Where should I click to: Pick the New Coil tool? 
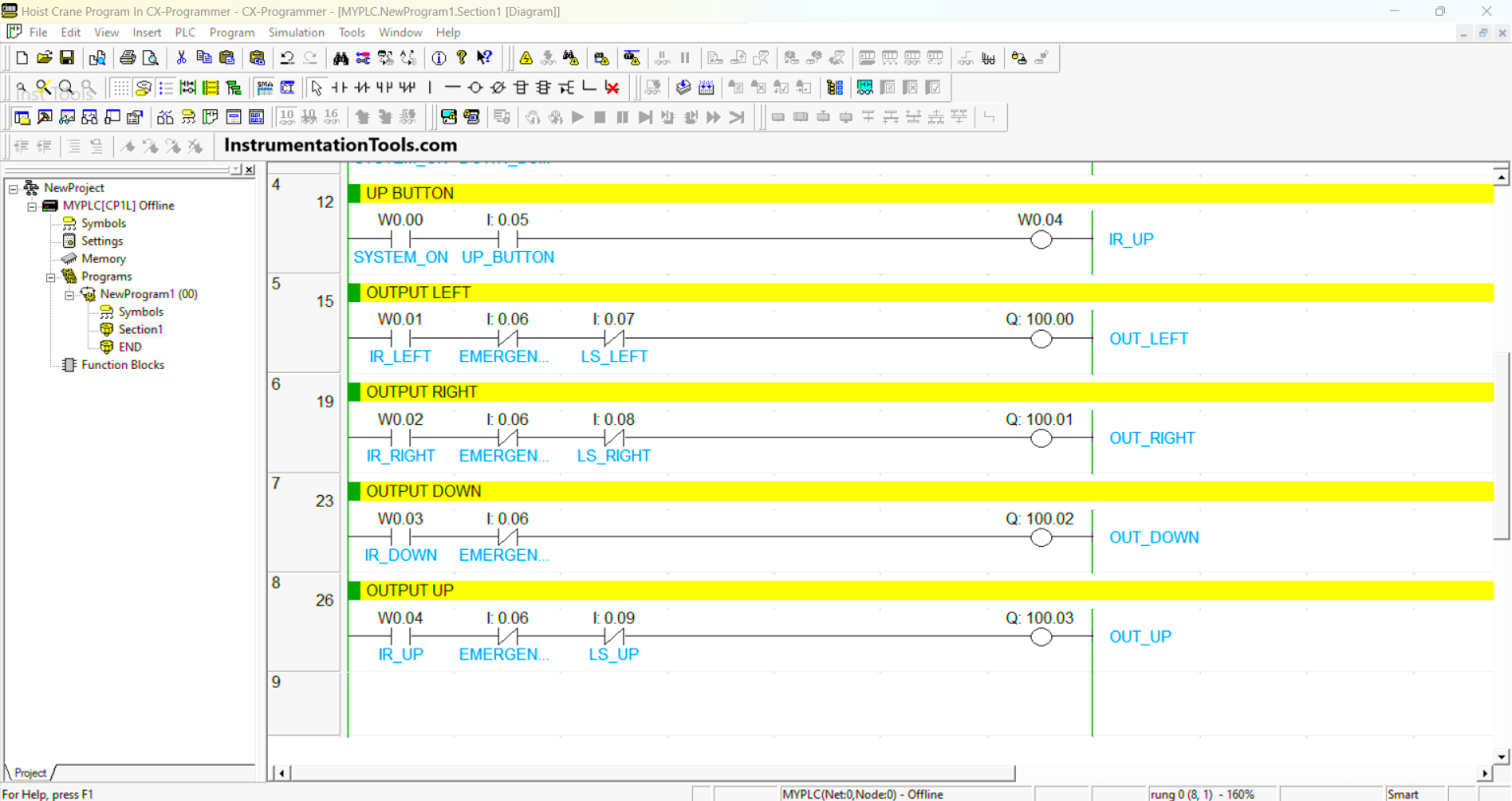[475, 88]
